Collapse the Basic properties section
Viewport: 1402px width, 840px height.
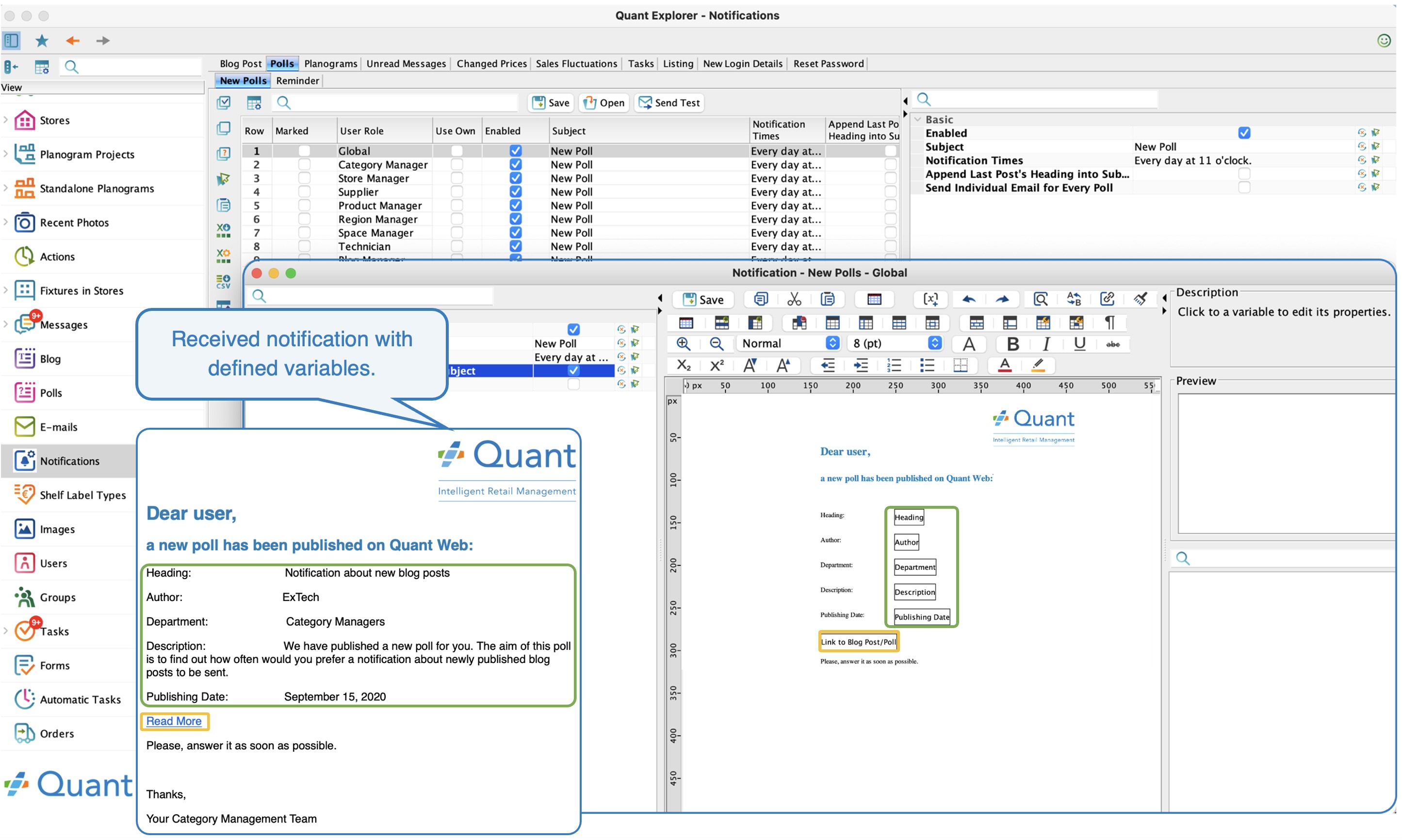(x=917, y=119)
